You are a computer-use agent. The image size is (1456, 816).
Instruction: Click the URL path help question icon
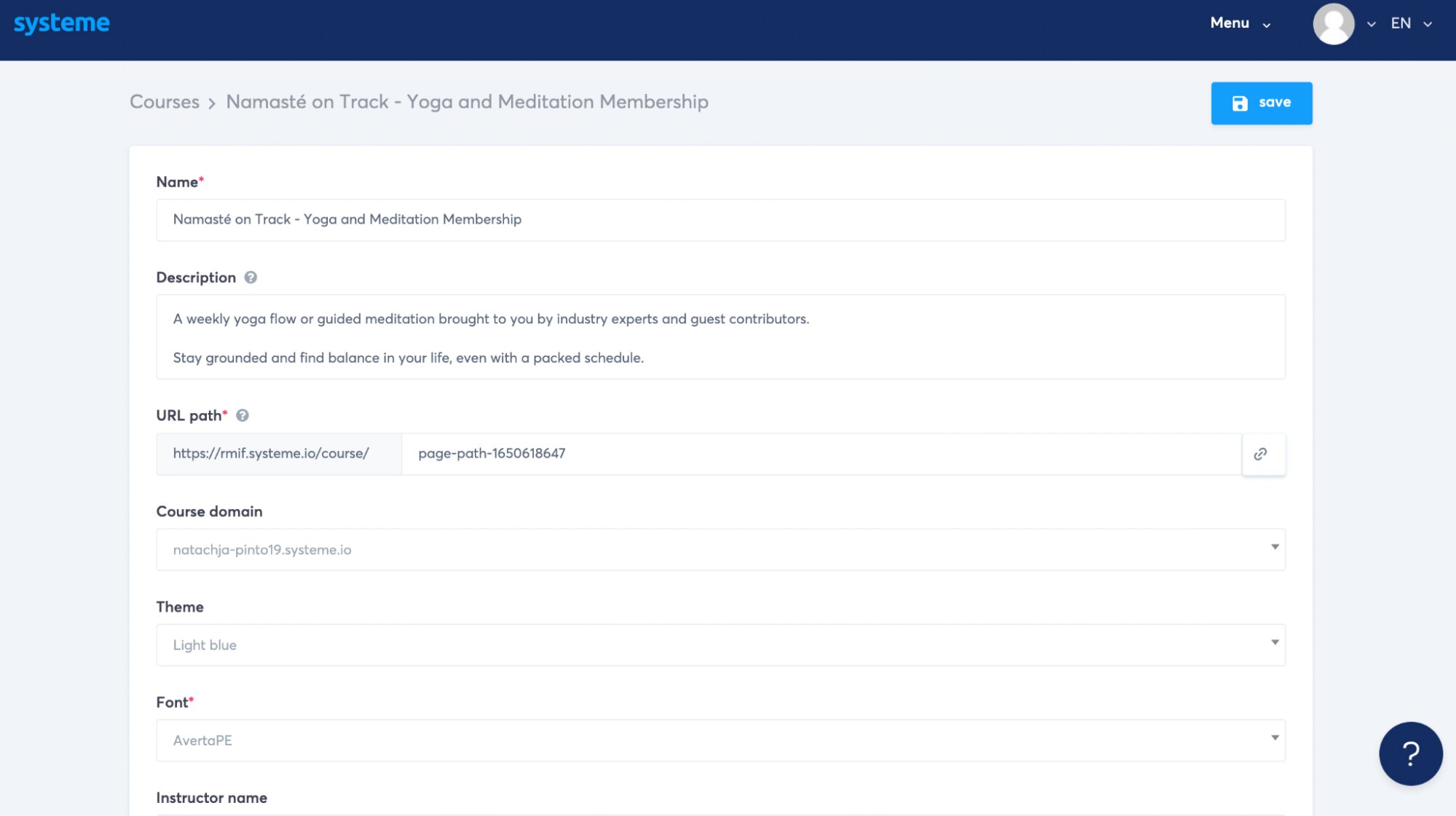[243, 415]
